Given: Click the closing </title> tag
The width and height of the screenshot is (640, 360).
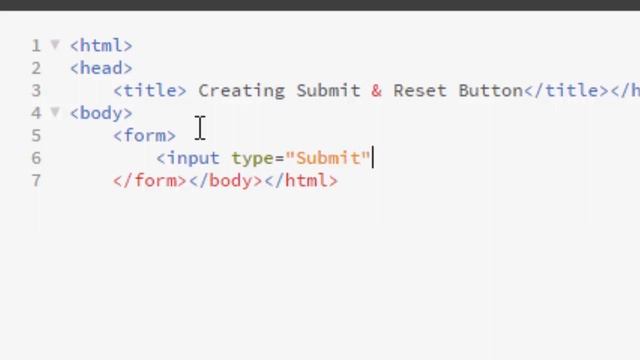Looking at the screenshot, I should pos(567,91).
